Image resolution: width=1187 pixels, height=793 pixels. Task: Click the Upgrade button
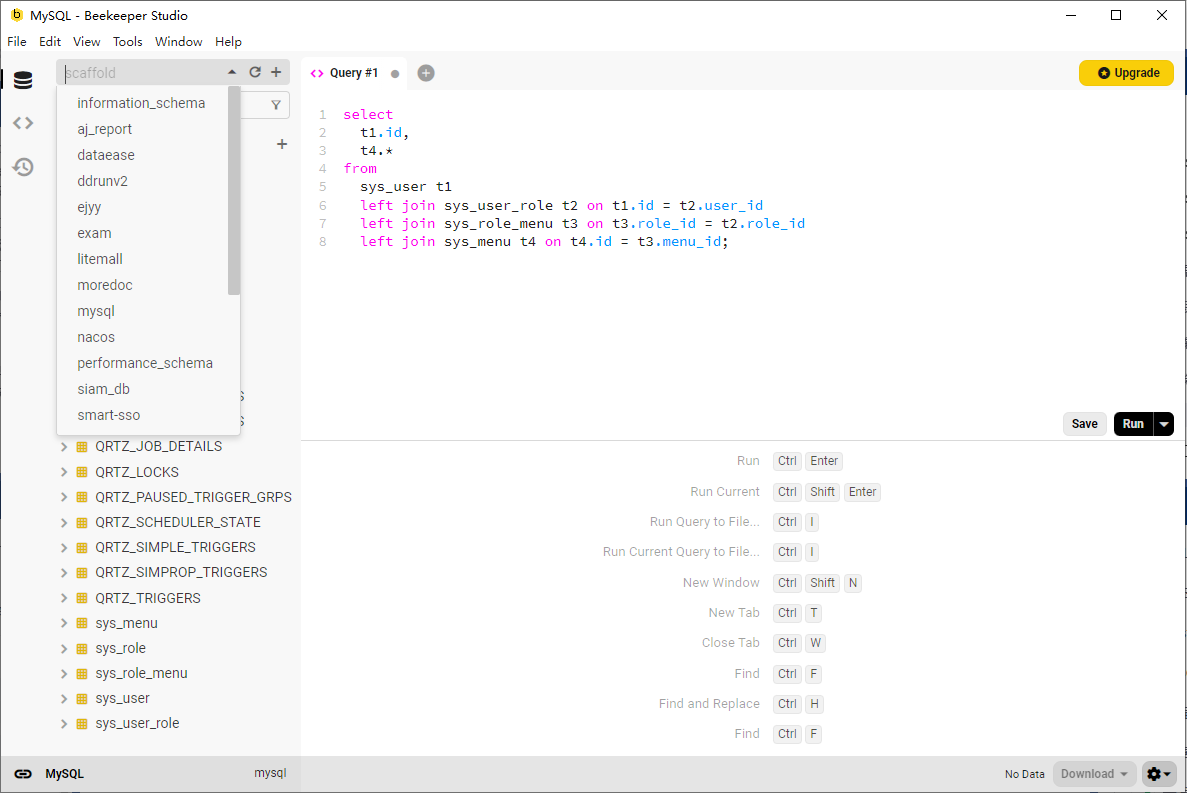[x=1126, y=72]
